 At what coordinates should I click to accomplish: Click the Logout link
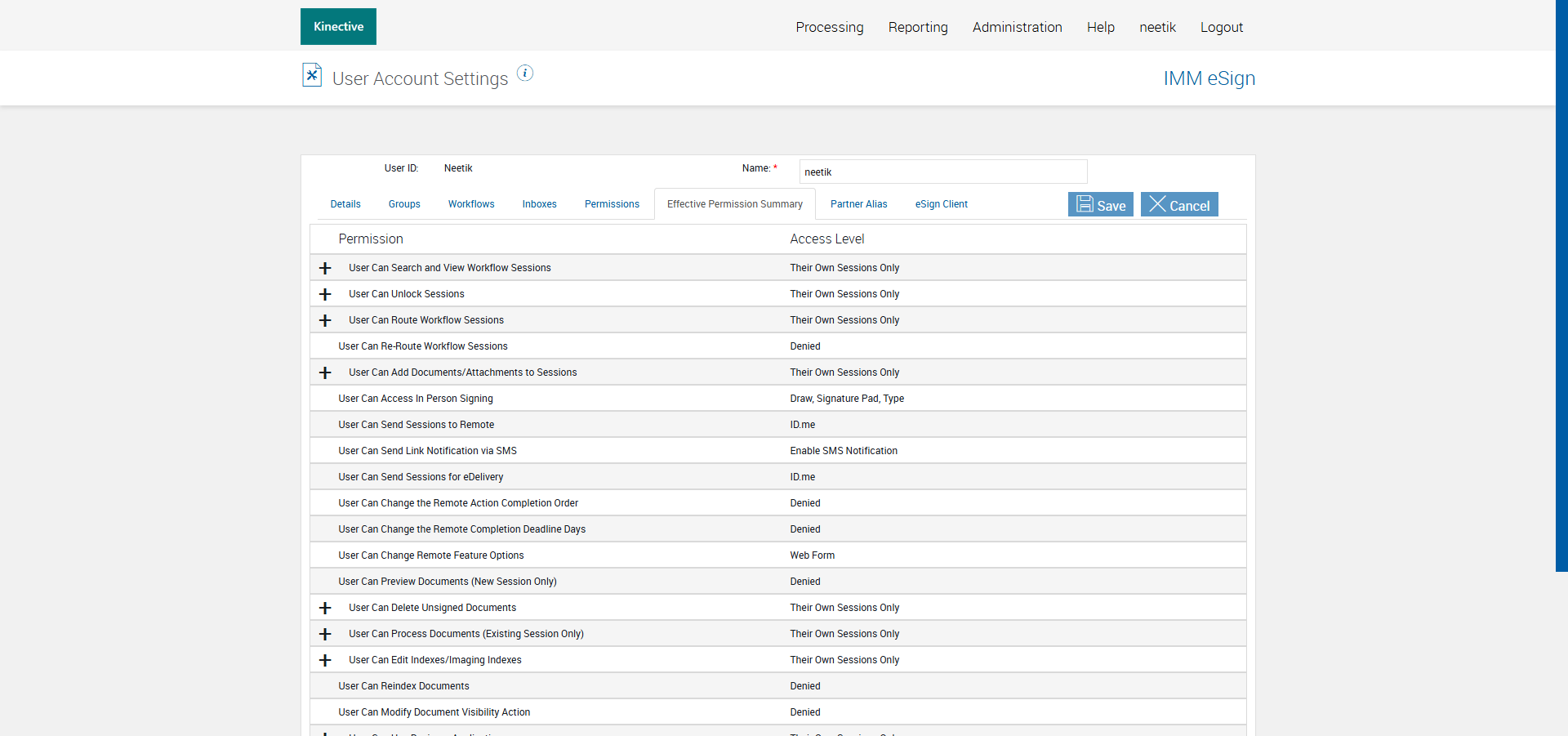(1221, 27)
